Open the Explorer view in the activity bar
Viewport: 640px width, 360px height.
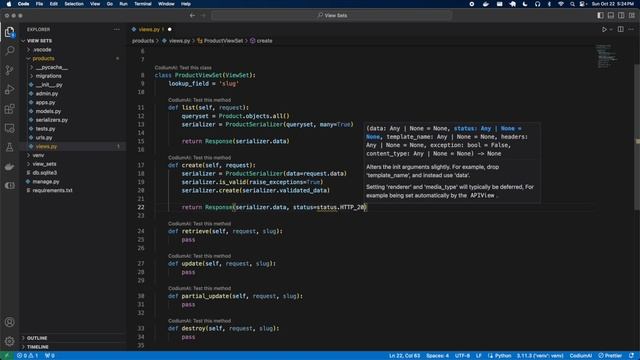[9, 32]
